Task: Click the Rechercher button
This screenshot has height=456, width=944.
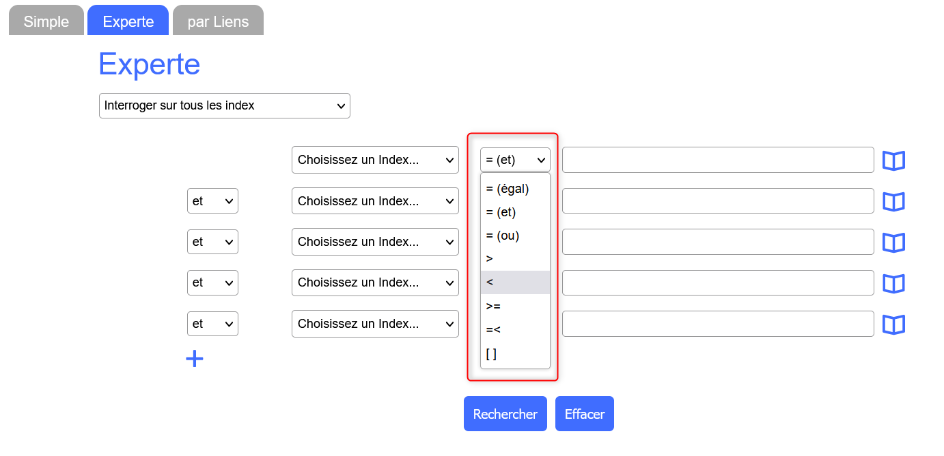Action: pyautogui.click(x=505, y=414)
